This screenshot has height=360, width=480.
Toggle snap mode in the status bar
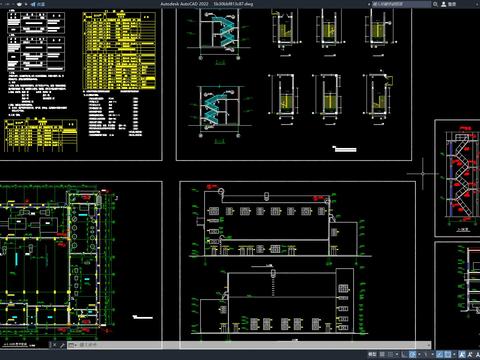point(391,354)
